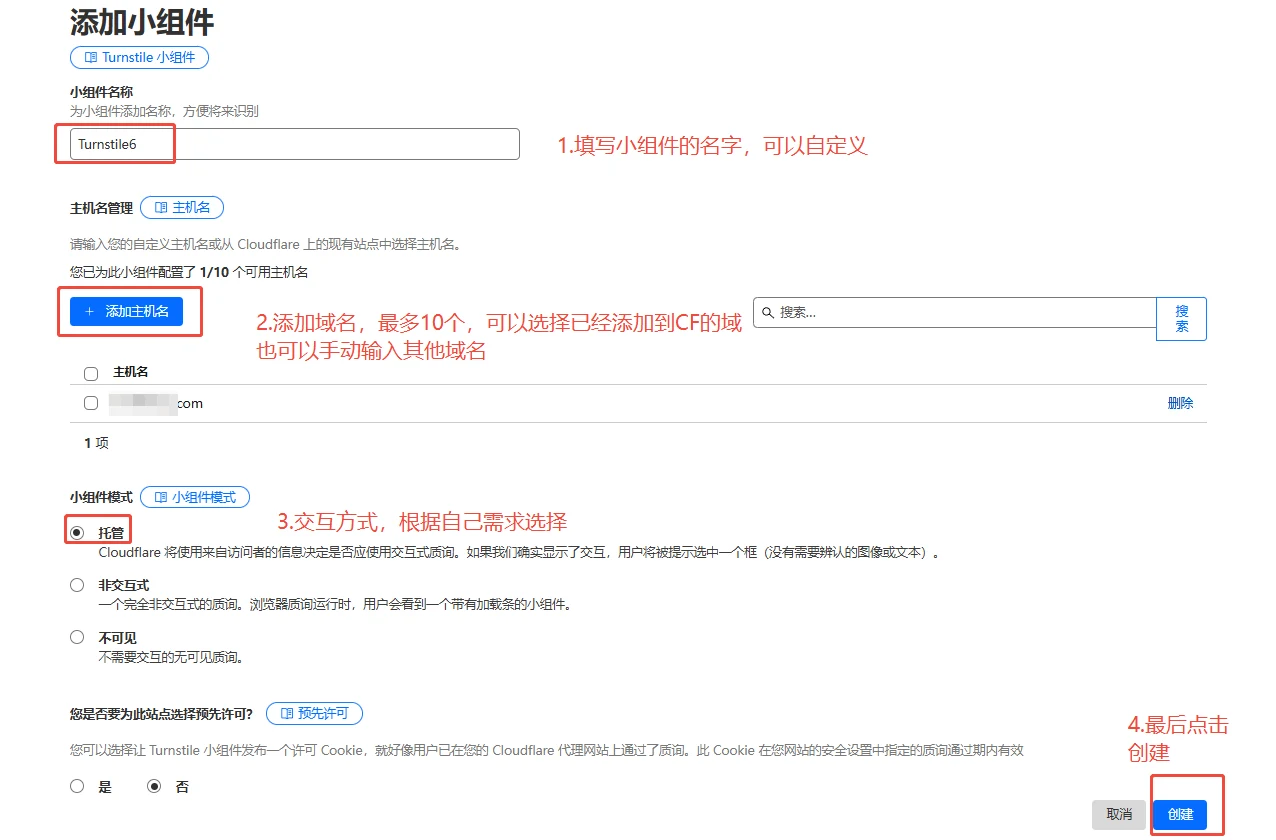This screenshot has height=840, width=1276.
Task: Focus the 小组件名称 input containing Turnstile6
Action: [295, 144]
